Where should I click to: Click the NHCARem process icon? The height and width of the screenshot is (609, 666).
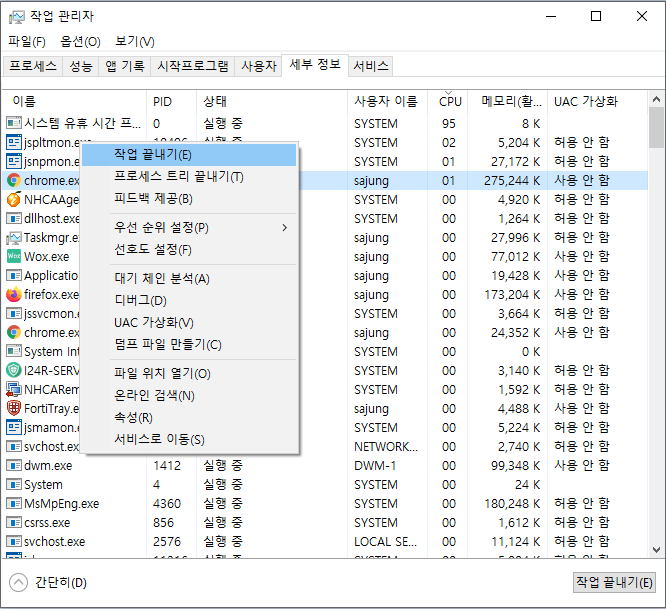(14, 389)
